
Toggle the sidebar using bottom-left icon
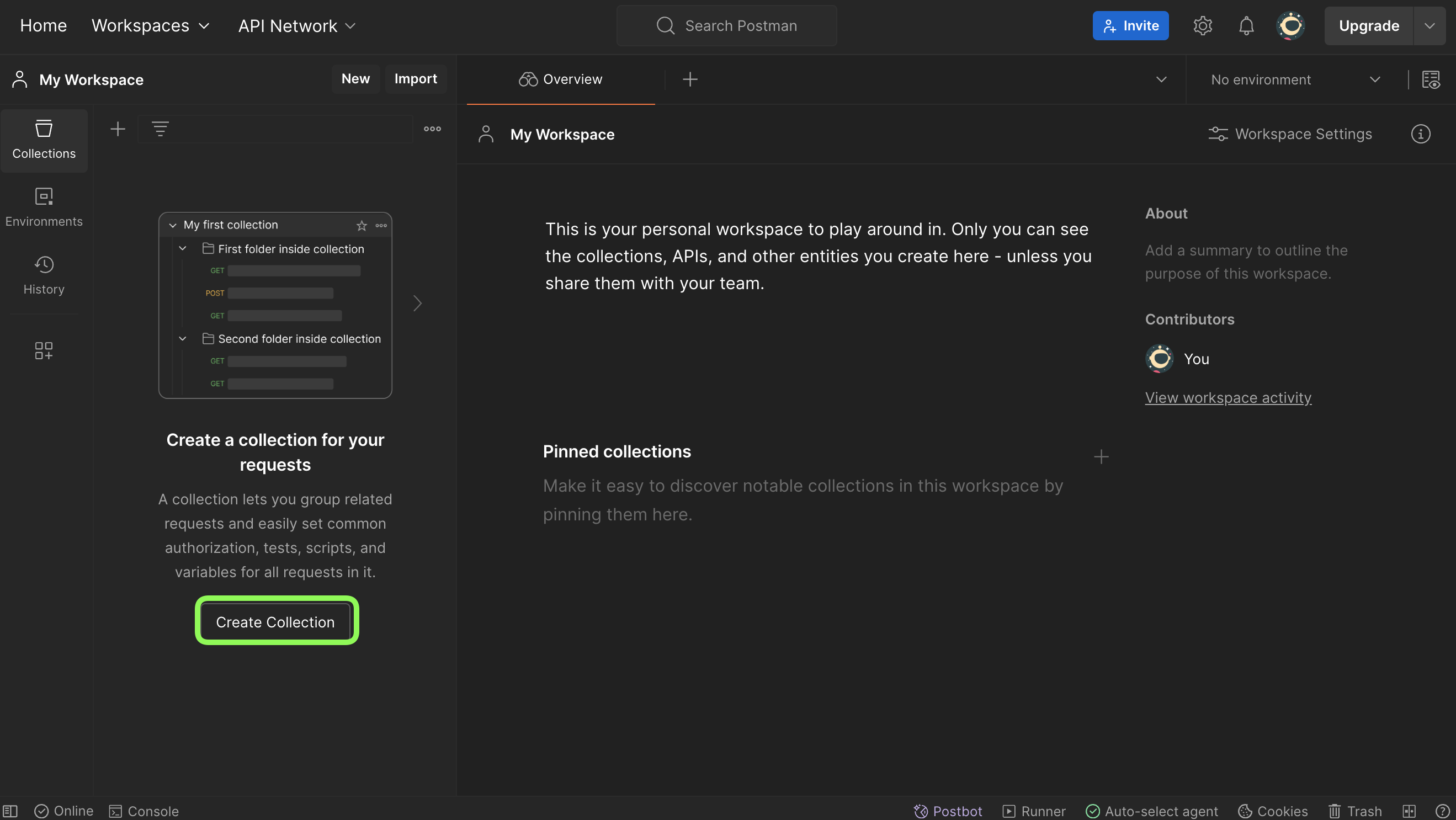(x=10, y=811)
